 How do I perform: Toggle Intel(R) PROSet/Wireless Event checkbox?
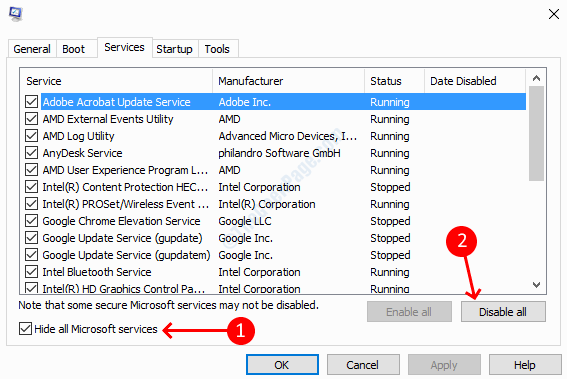(x=31, y=204)
